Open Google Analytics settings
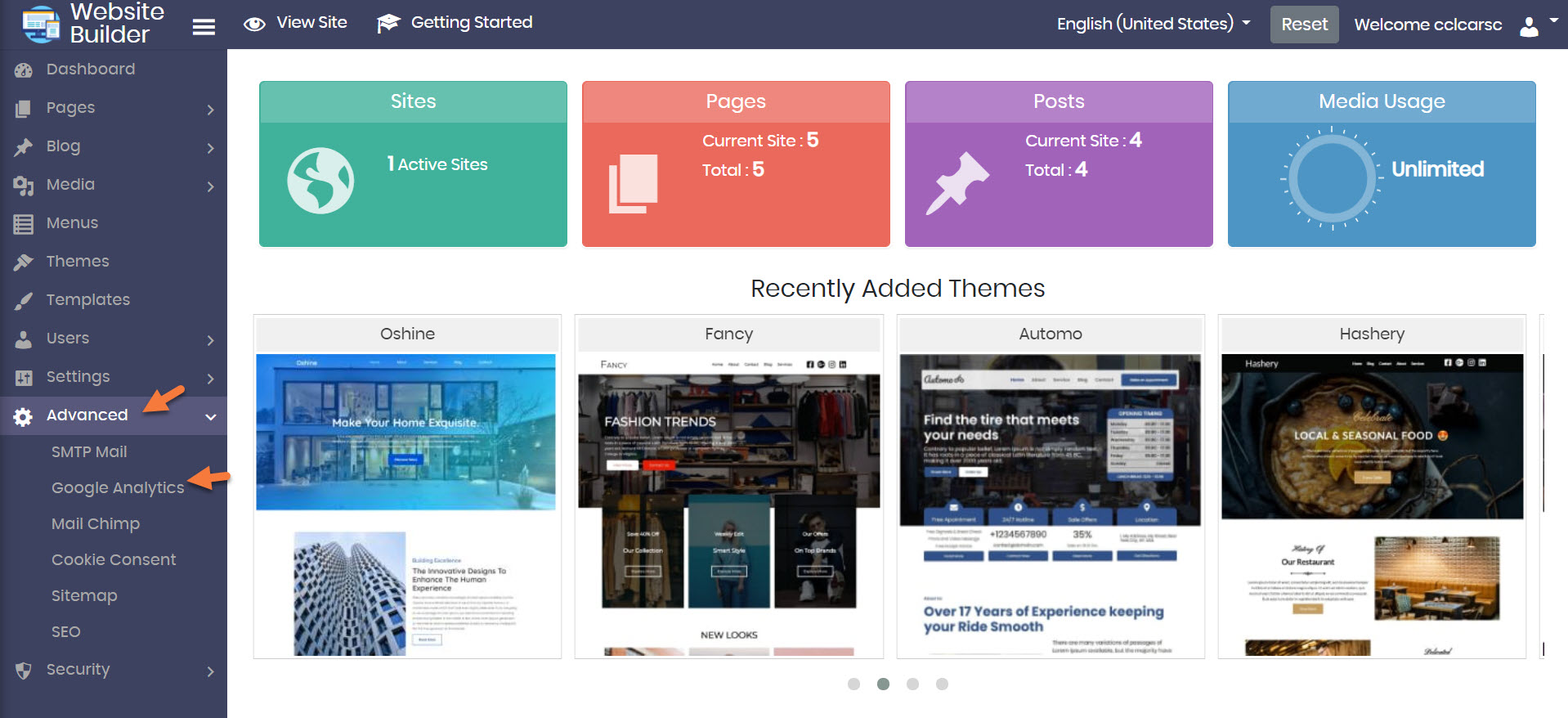1568x718 pixels. 118,487
